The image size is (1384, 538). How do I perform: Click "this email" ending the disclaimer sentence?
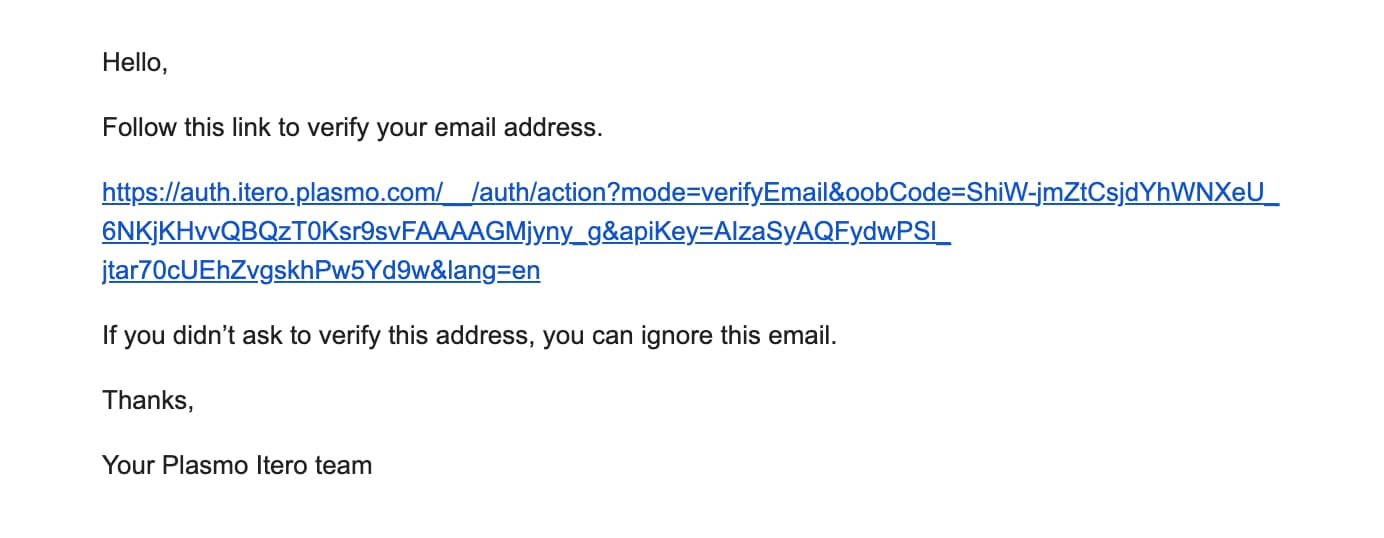click(x=777, y=336)
